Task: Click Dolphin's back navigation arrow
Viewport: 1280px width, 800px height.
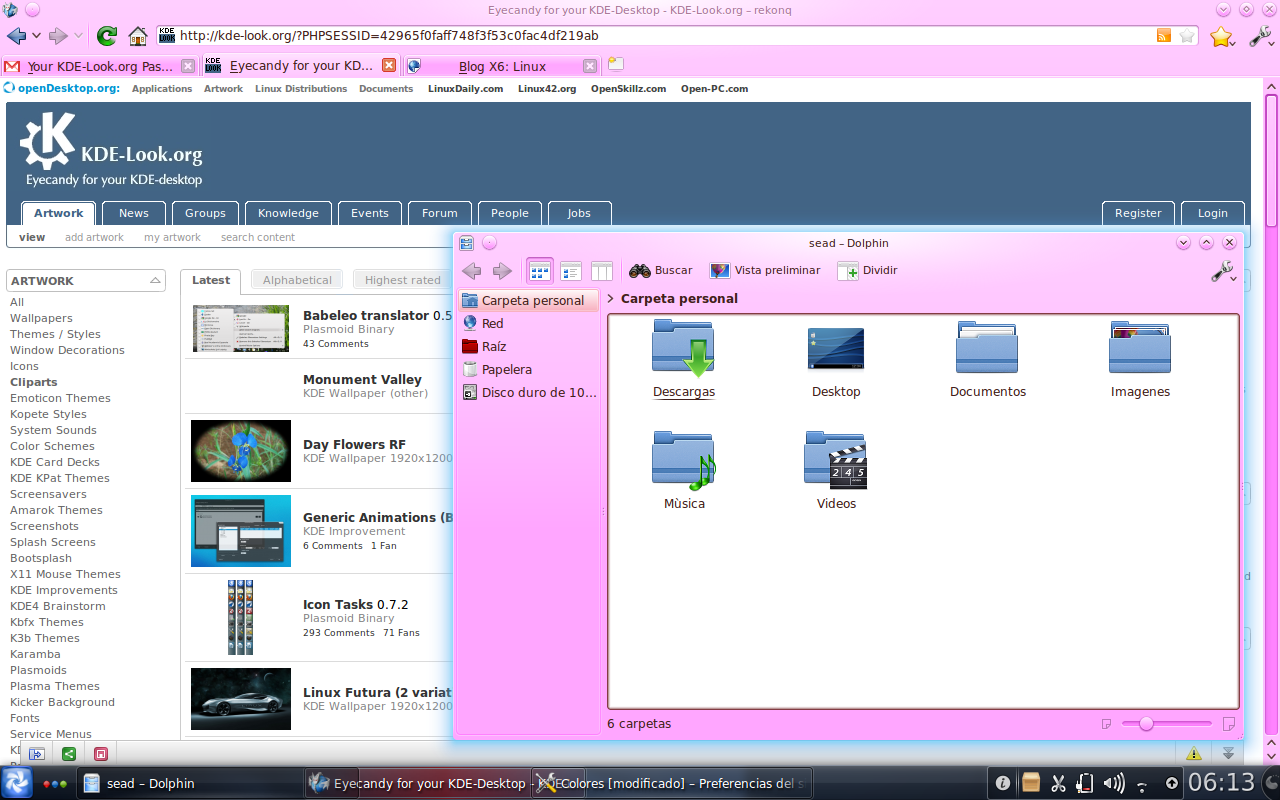Action: coord(472,271)
